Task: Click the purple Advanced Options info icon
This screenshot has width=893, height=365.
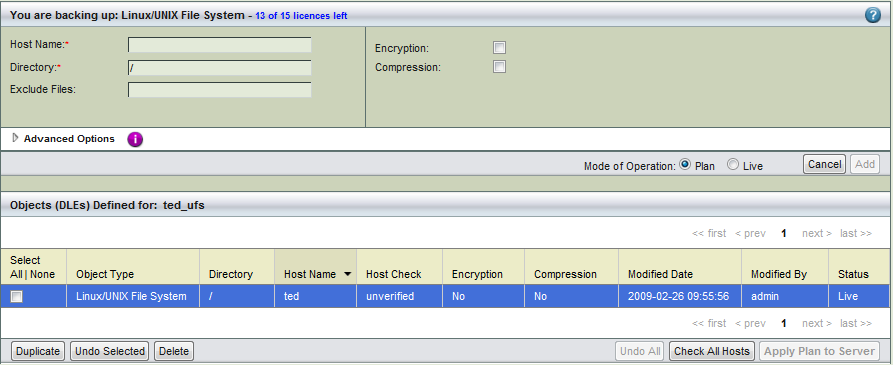Action: coord(135,139)
